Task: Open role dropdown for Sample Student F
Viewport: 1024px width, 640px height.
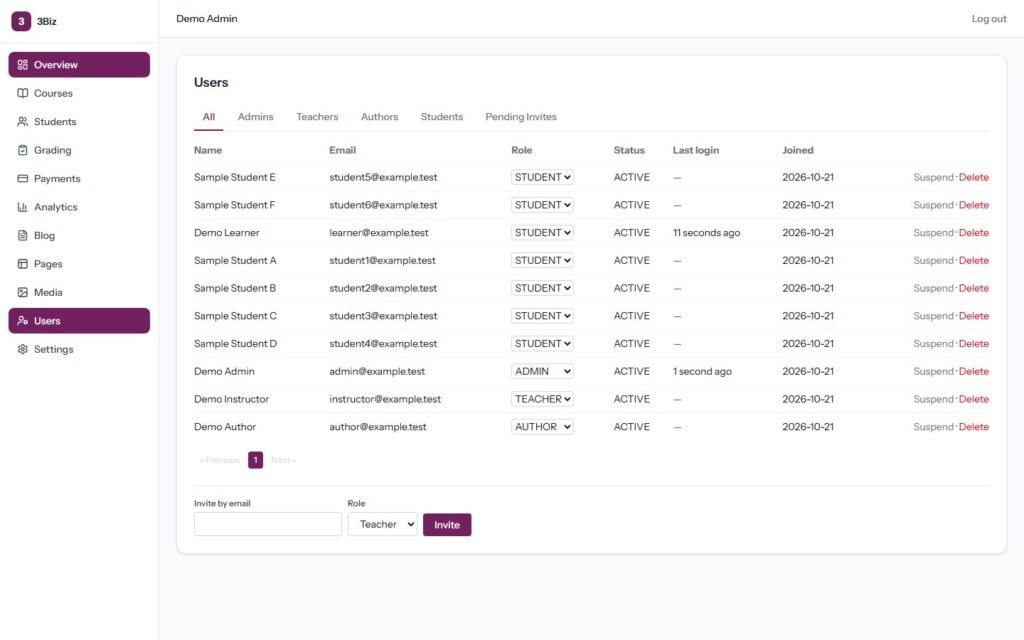Action: [542, 205]
